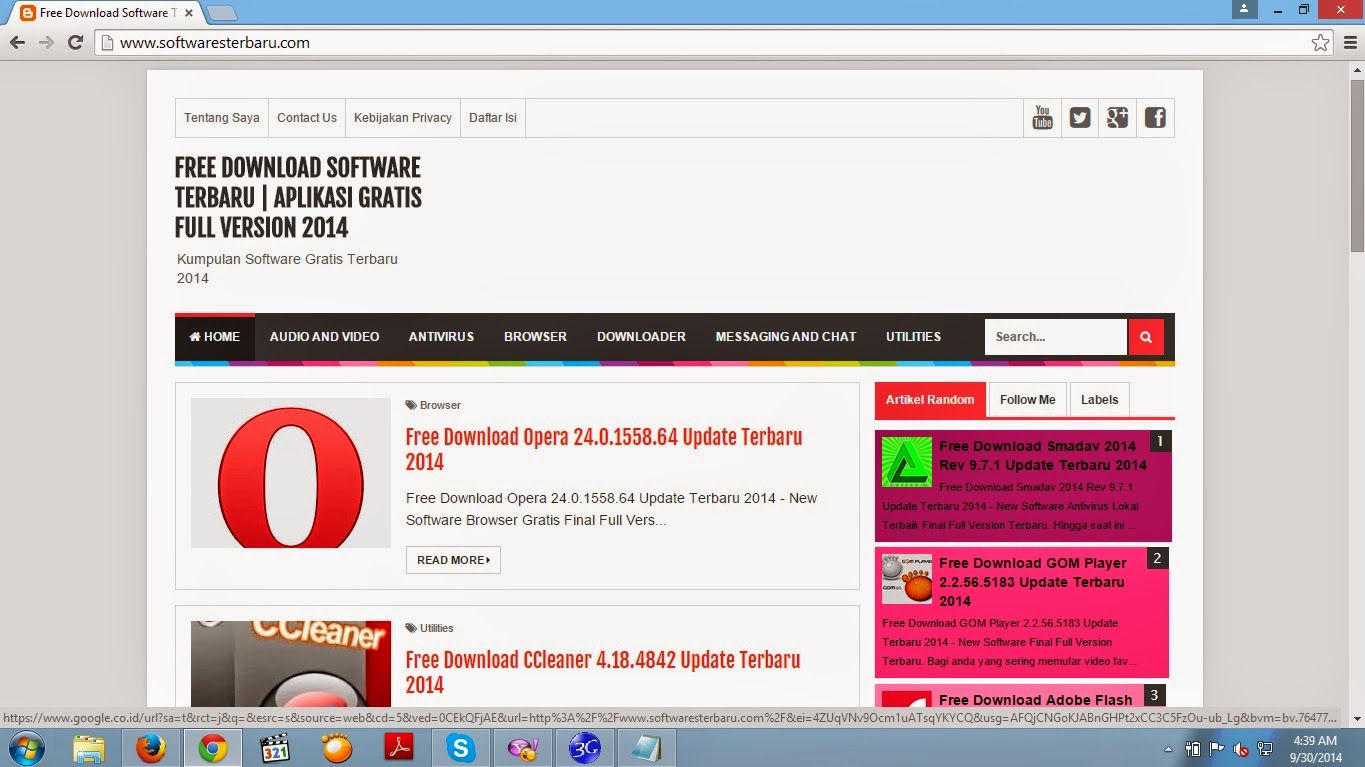Open the Daftar Isi link
The width and height of the screenshot is (1365, 767).
tap(493, 118)
